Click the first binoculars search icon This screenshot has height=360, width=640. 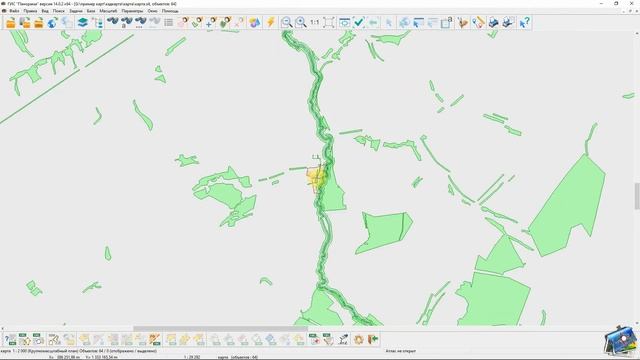pyautogui.click(x=113, y=22)
